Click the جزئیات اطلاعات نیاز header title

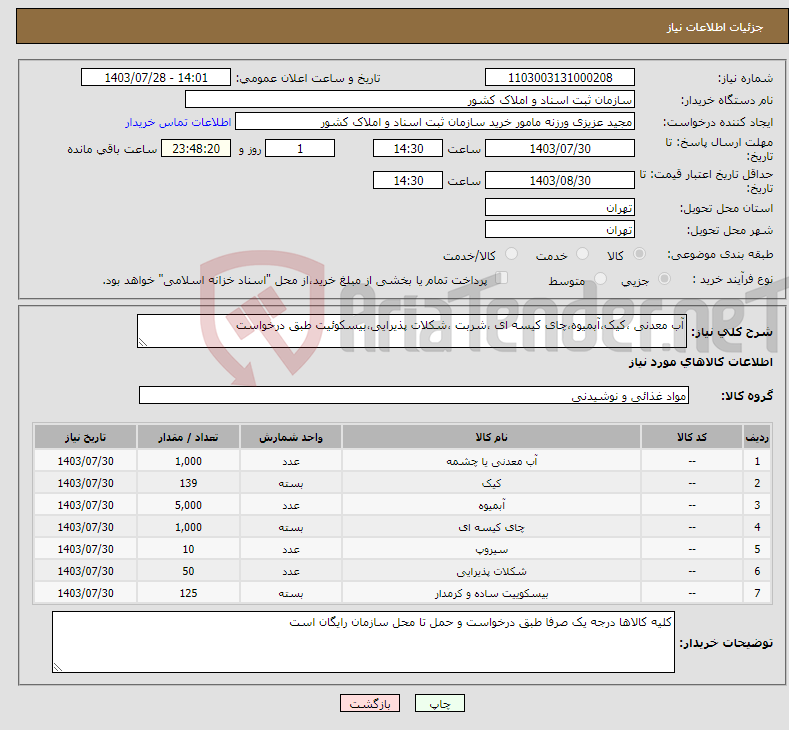coord(715,27)
